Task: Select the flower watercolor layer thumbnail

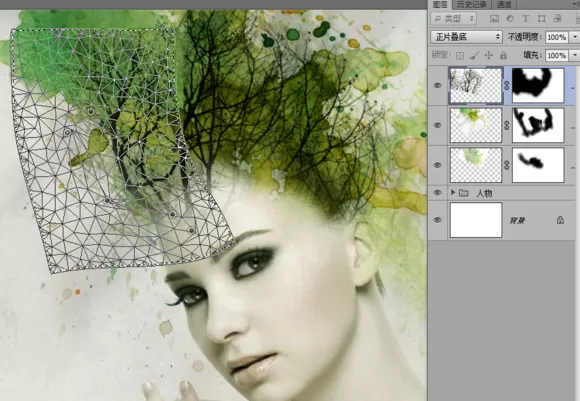Action: (x=476, y=125)
